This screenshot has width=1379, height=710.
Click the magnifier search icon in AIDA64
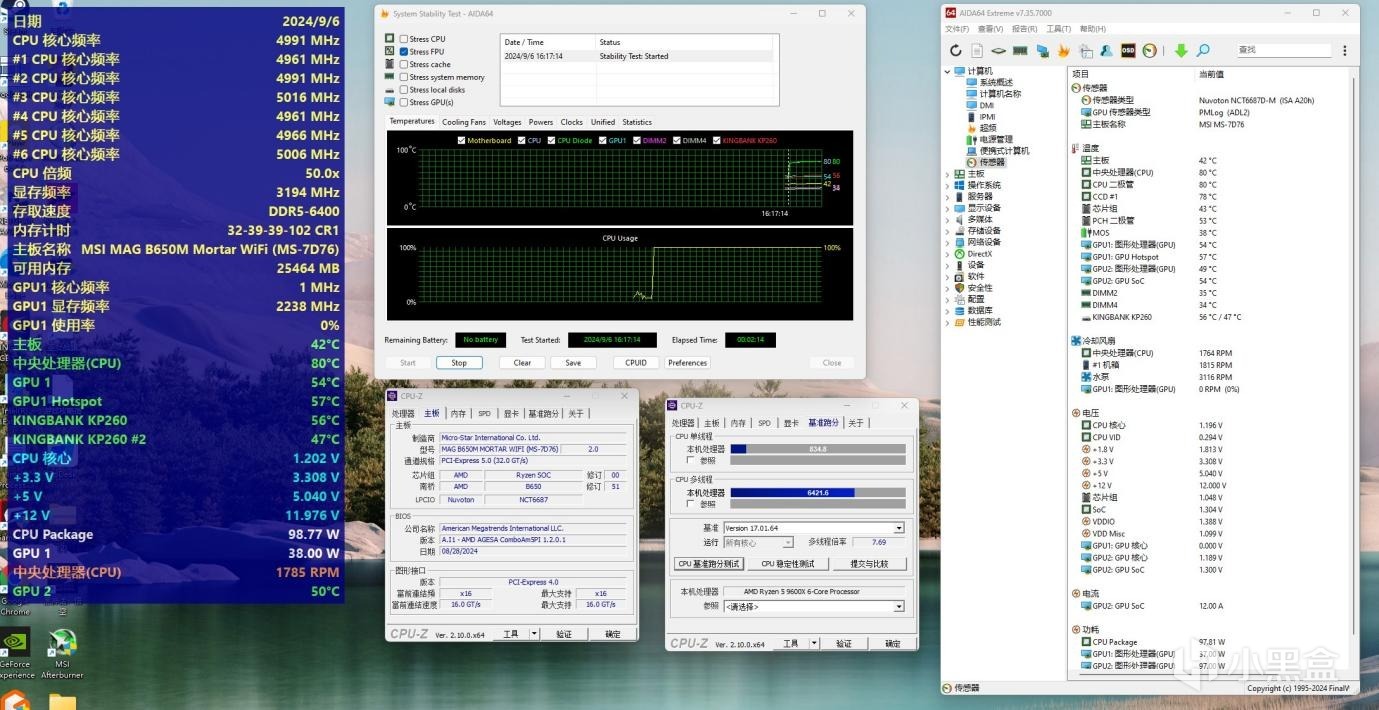click(1203, 50)
